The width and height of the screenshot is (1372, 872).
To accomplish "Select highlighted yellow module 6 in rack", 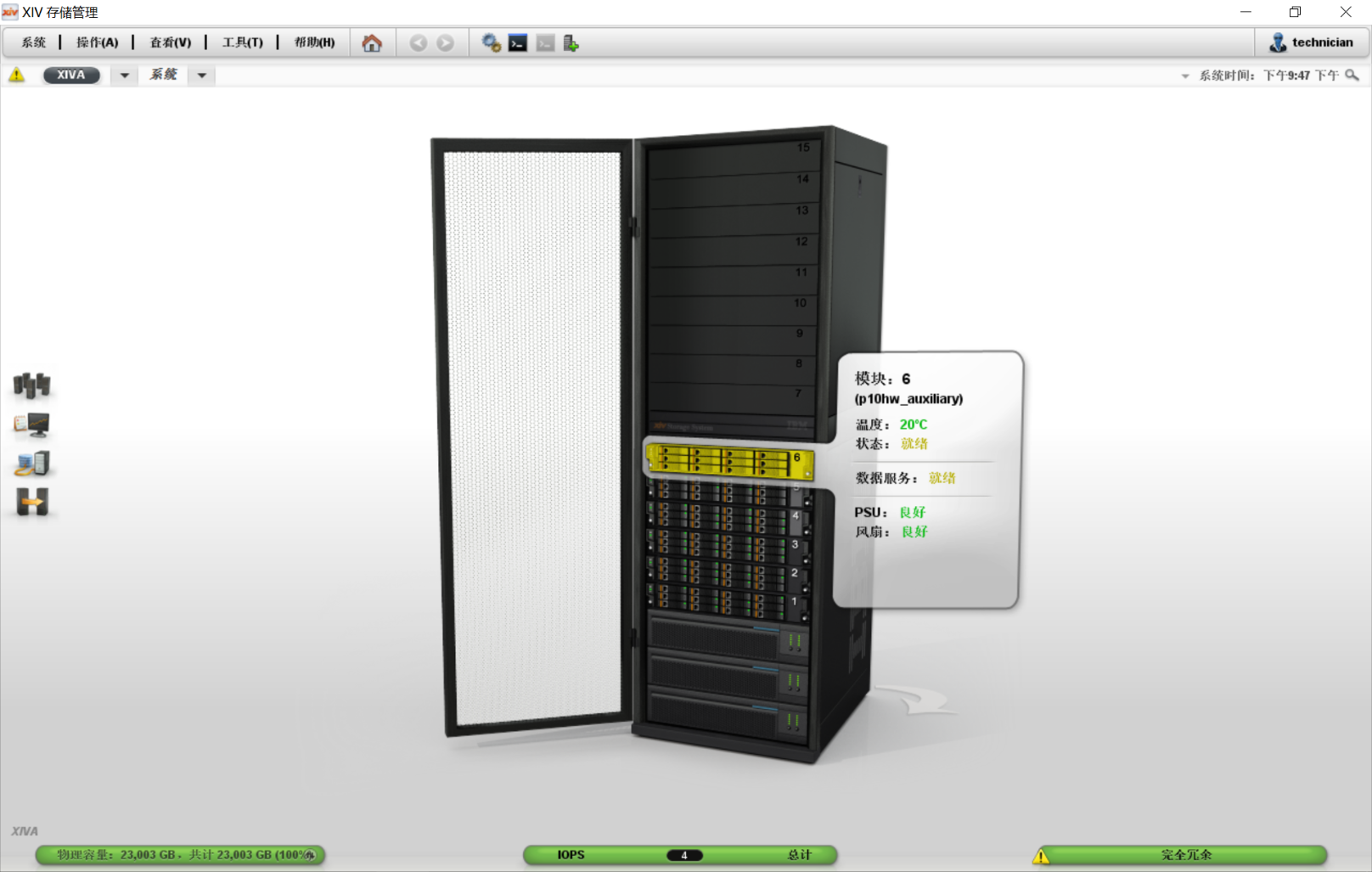I will point(728,462).
